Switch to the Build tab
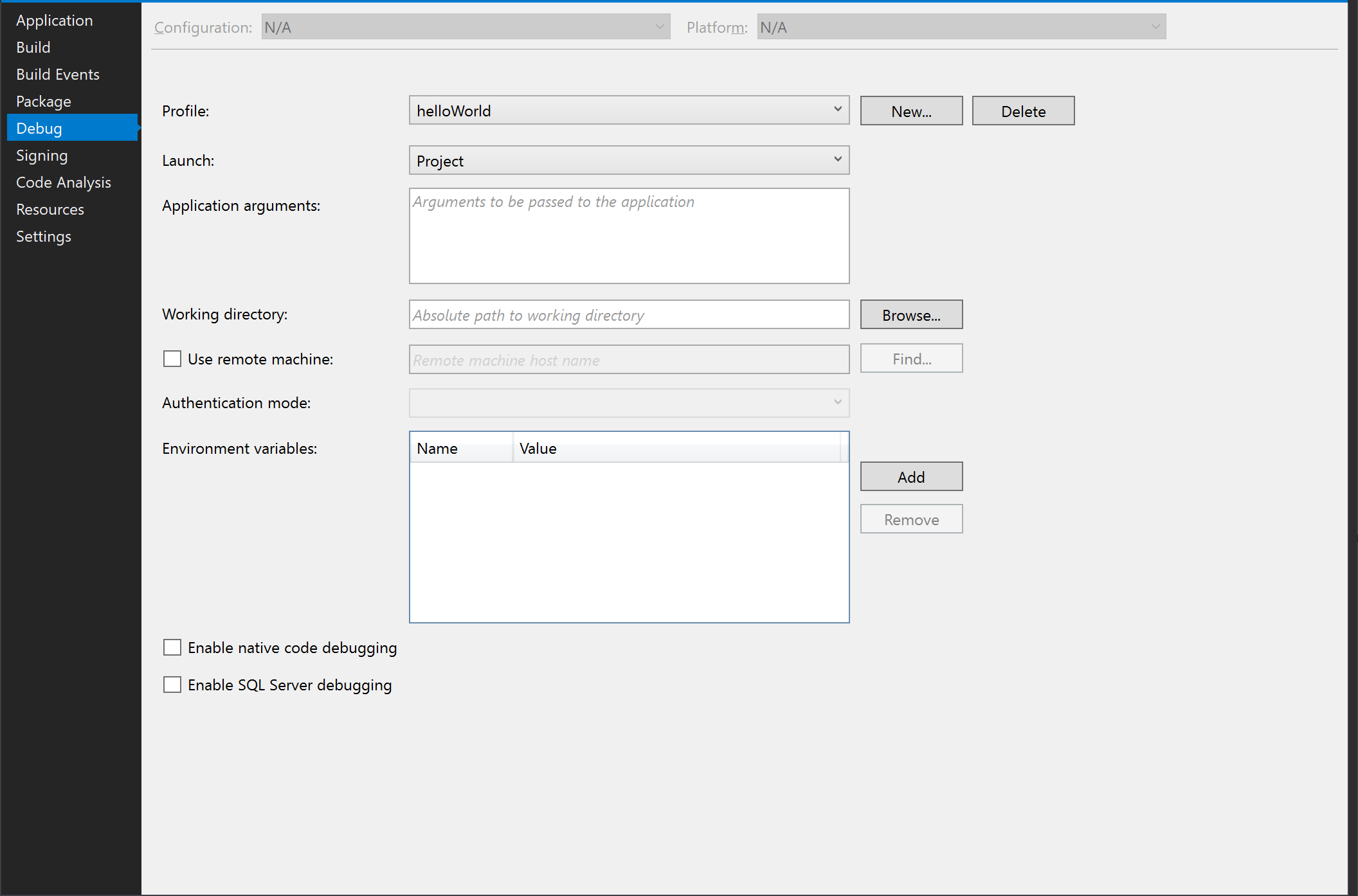The width and height of the screenshot is (1358, 896). (x=33, y=48)
